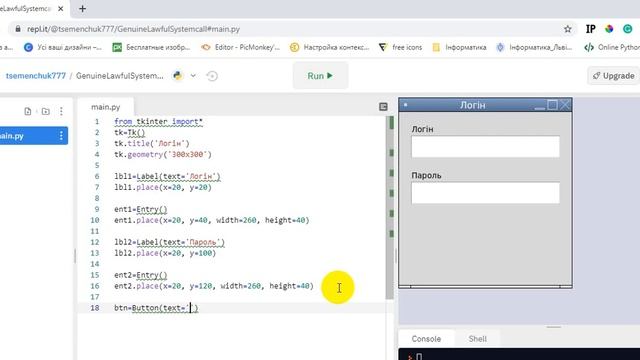Close the current browser tab

60,9
